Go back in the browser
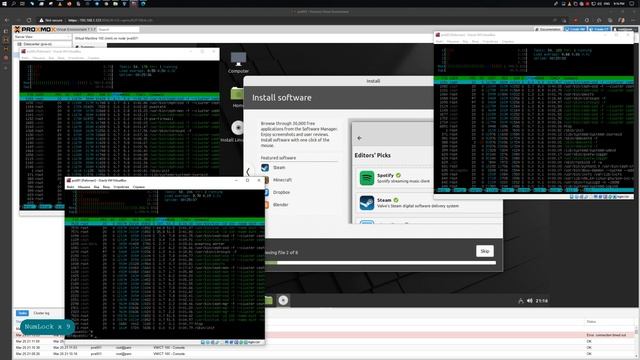Image resolution: width=640 pixels, height=360 pixels. point(7,20)
